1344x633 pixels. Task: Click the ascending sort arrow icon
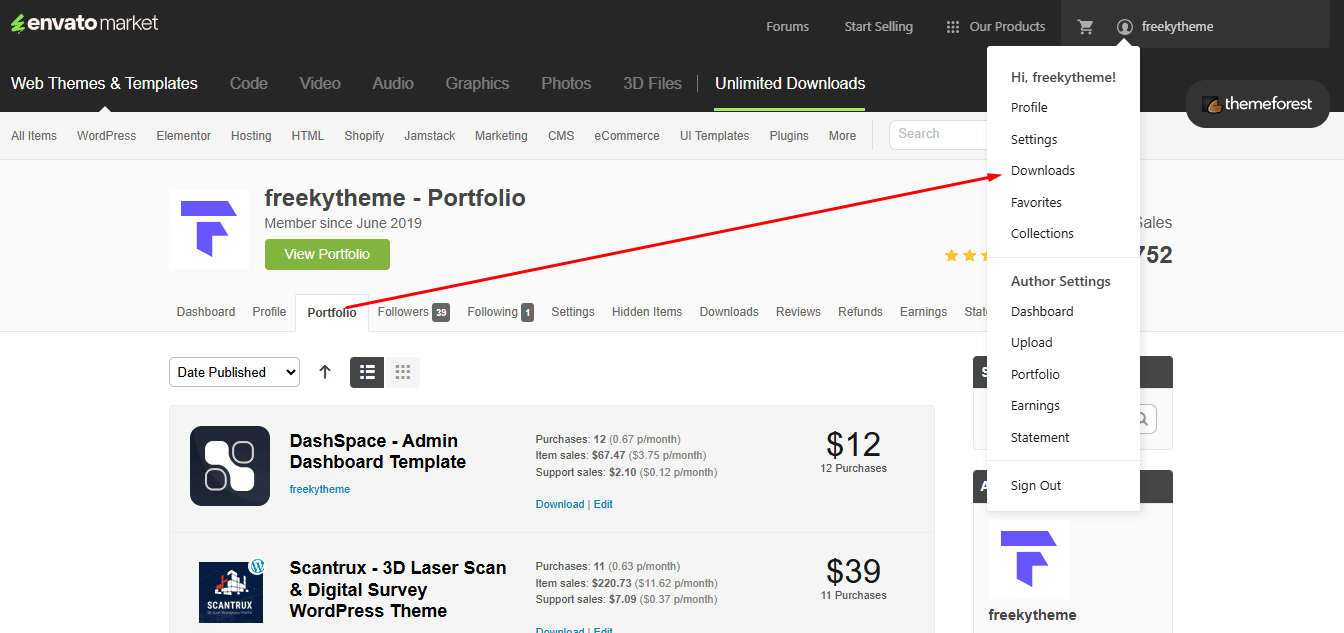pyautogui.click(x=325, y=372)
